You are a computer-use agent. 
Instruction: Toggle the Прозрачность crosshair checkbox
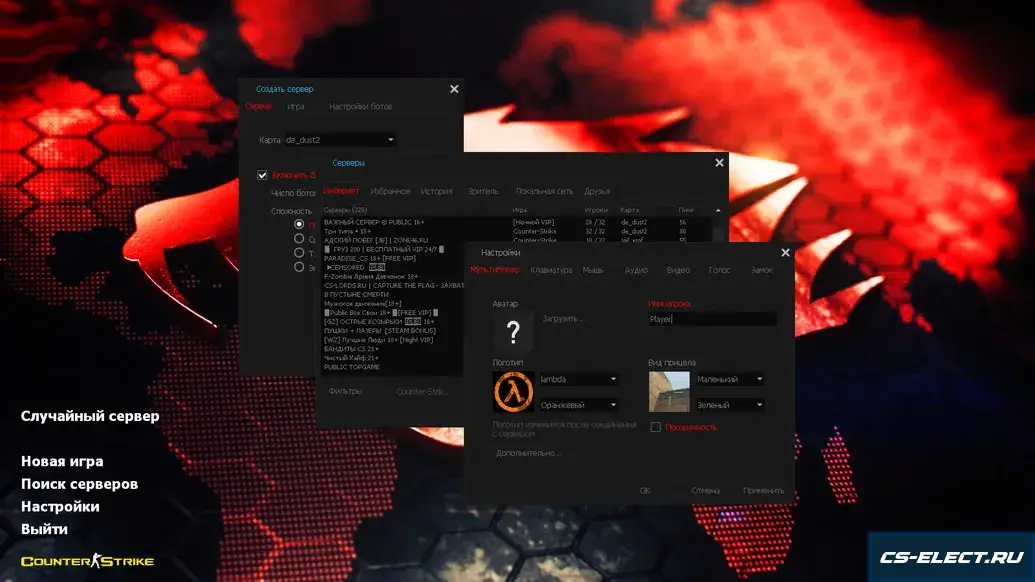click(x=656, y=427)
